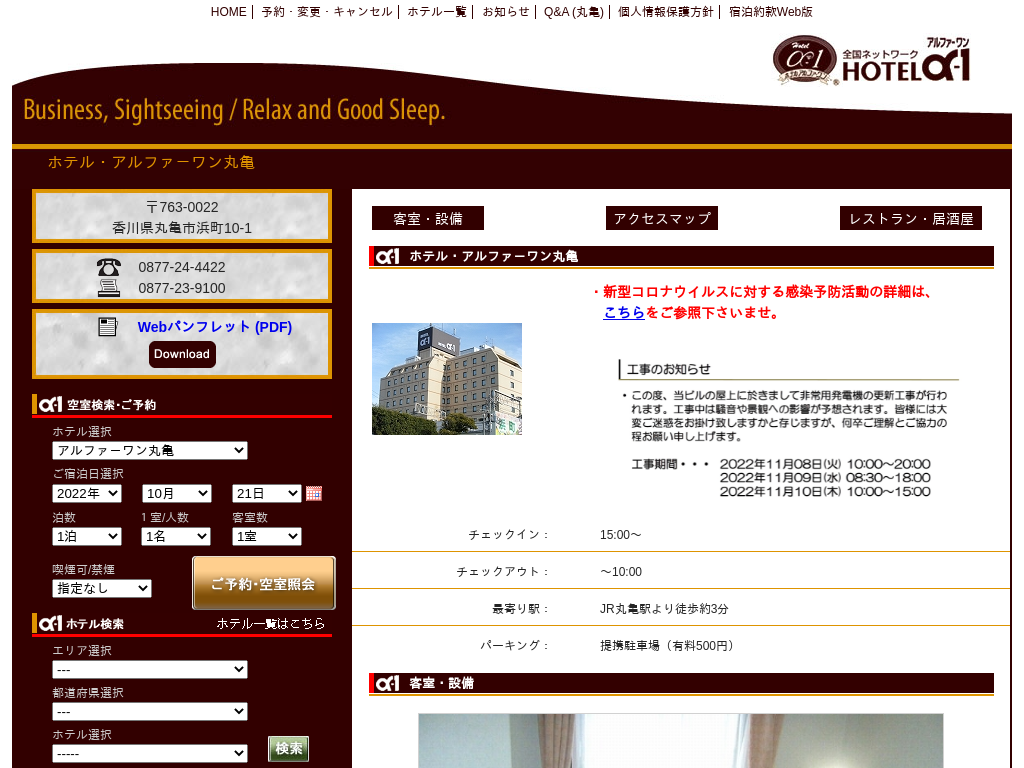Viewport: 1024px width, 768px height.
Task: Click the α-1 icon beside ホテル検索 heading
Action: [50, 624]
